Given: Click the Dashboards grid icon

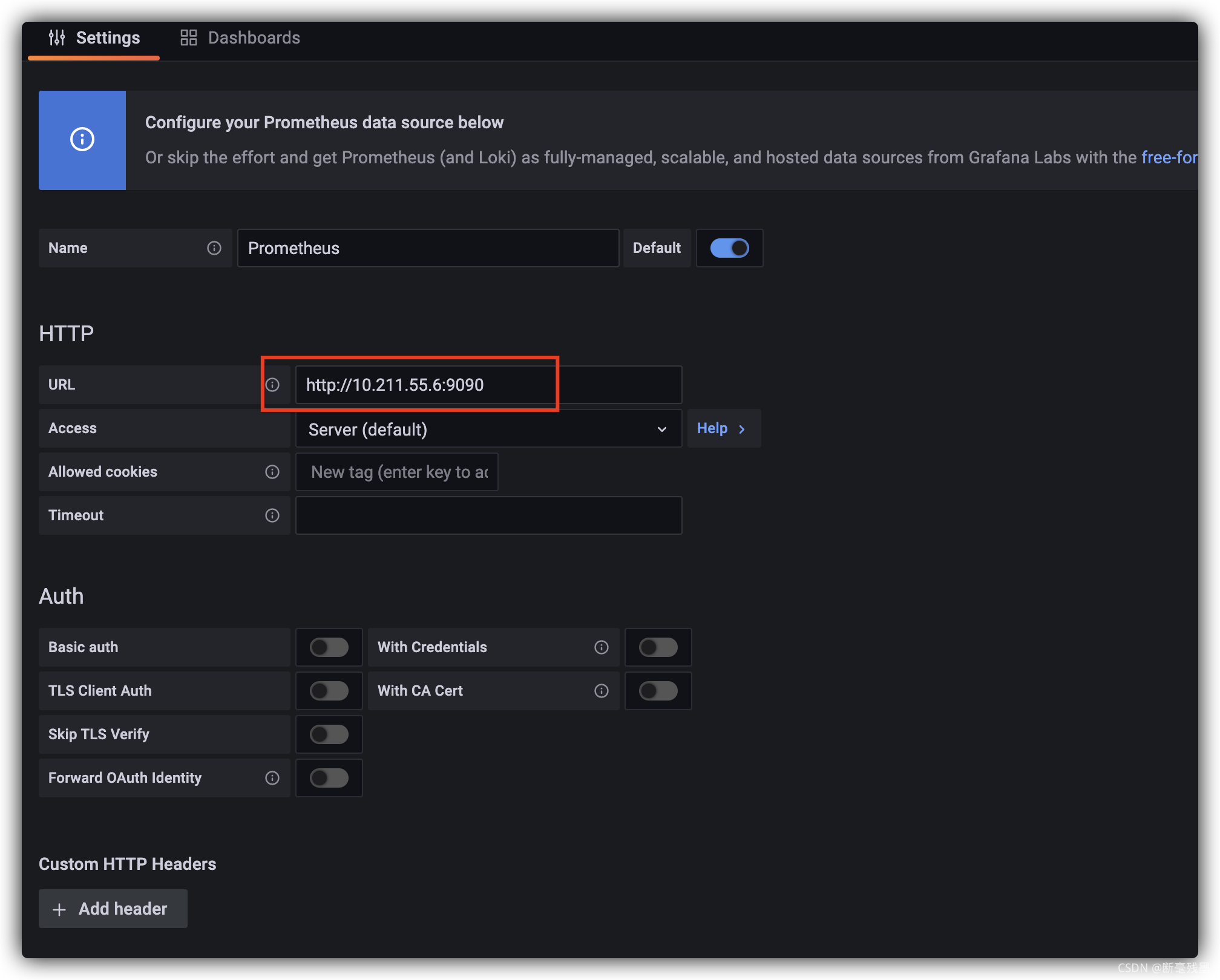Looking at the screenshot, I should pos(189,38).
